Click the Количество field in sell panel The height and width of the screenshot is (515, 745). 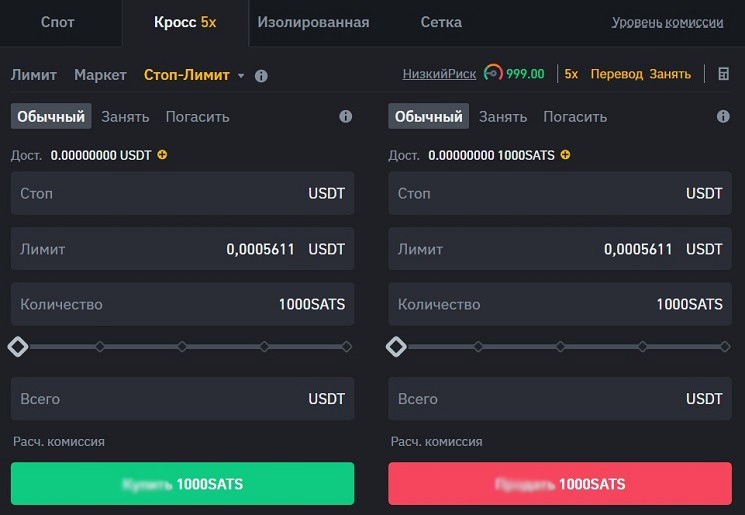tap(560, 304)
